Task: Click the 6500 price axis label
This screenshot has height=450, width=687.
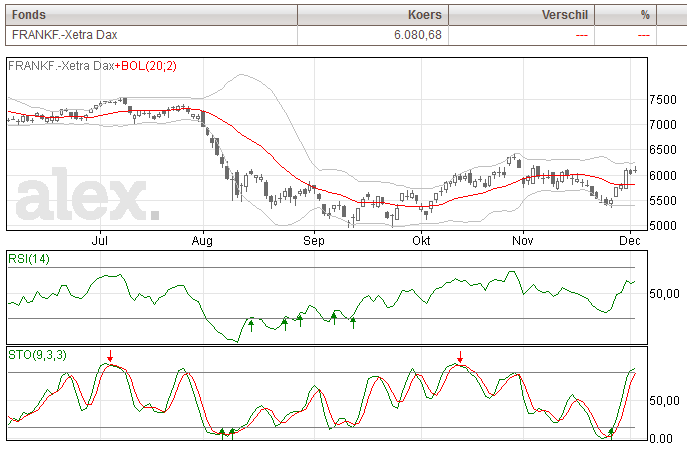Action: (x=663, y=150)
